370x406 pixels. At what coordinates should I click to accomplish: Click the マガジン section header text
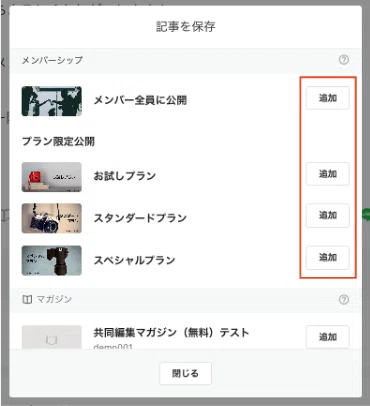pyautogui.click(x=54, y=299)
